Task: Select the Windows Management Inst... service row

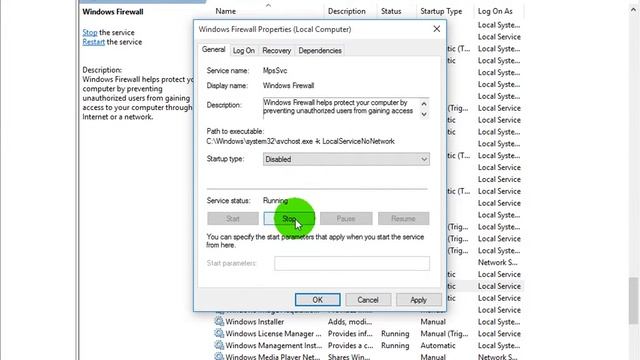Action: coord(369,345)
